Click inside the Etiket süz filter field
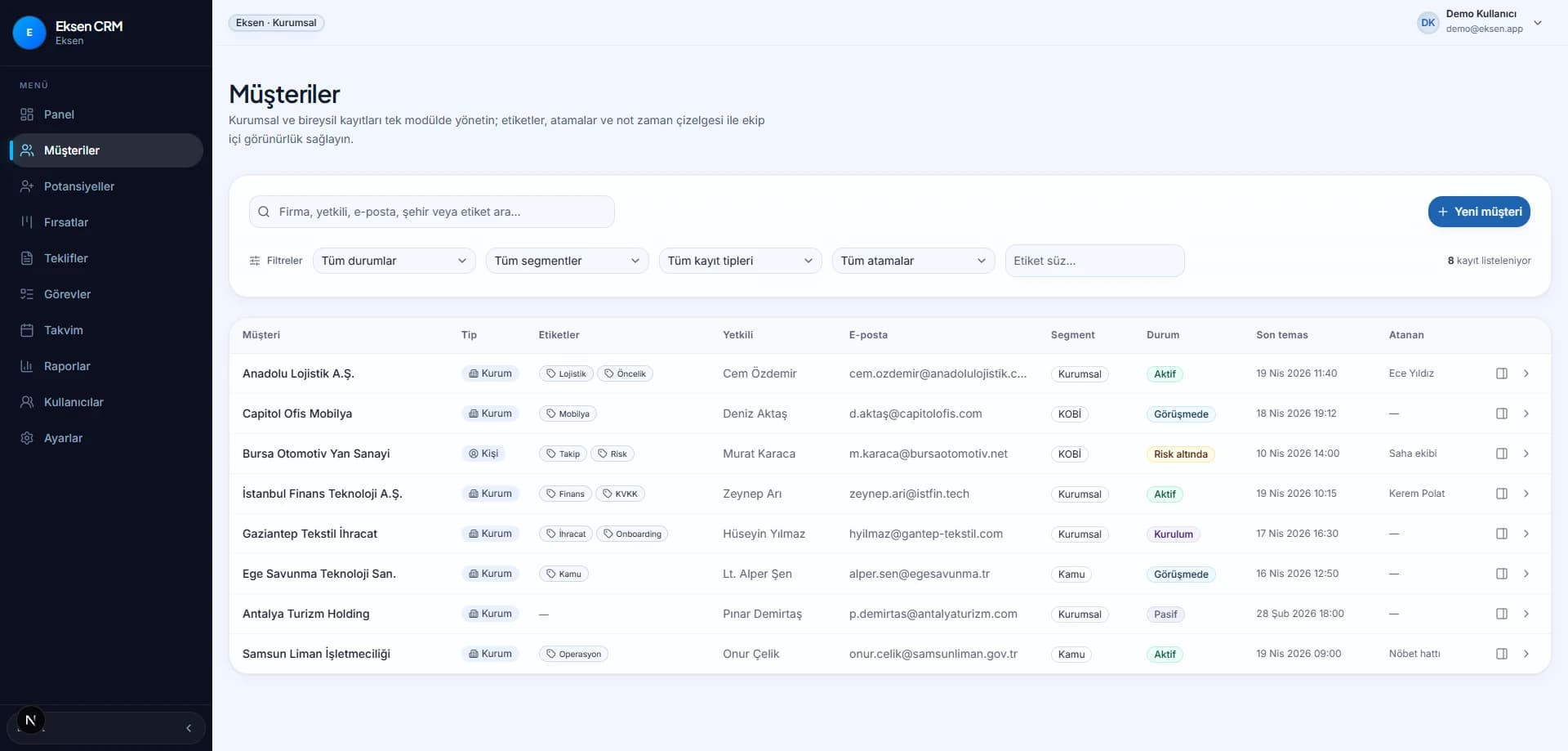Image resolution: width=1568 pixels, height=751 pixels. click(1094, 261)
